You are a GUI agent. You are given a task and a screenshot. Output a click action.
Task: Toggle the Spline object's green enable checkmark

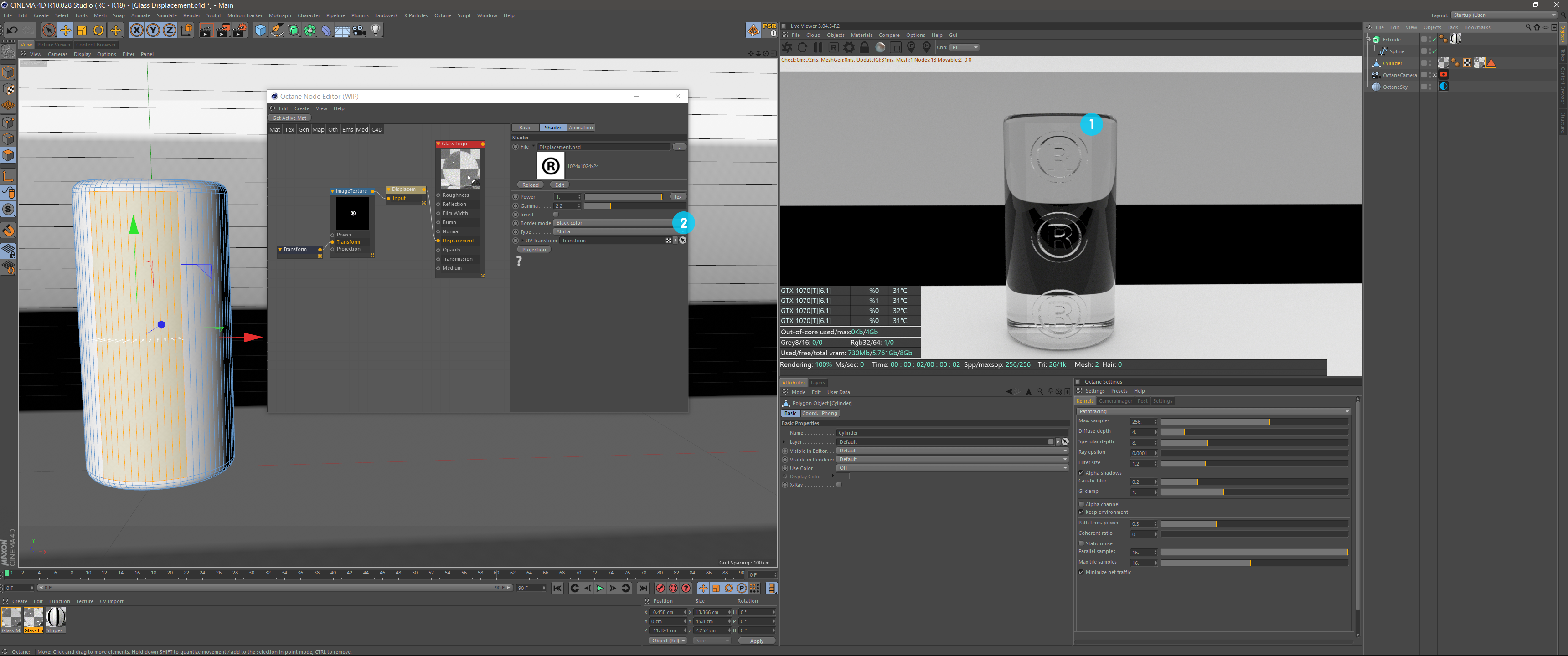click(1434, 52)
